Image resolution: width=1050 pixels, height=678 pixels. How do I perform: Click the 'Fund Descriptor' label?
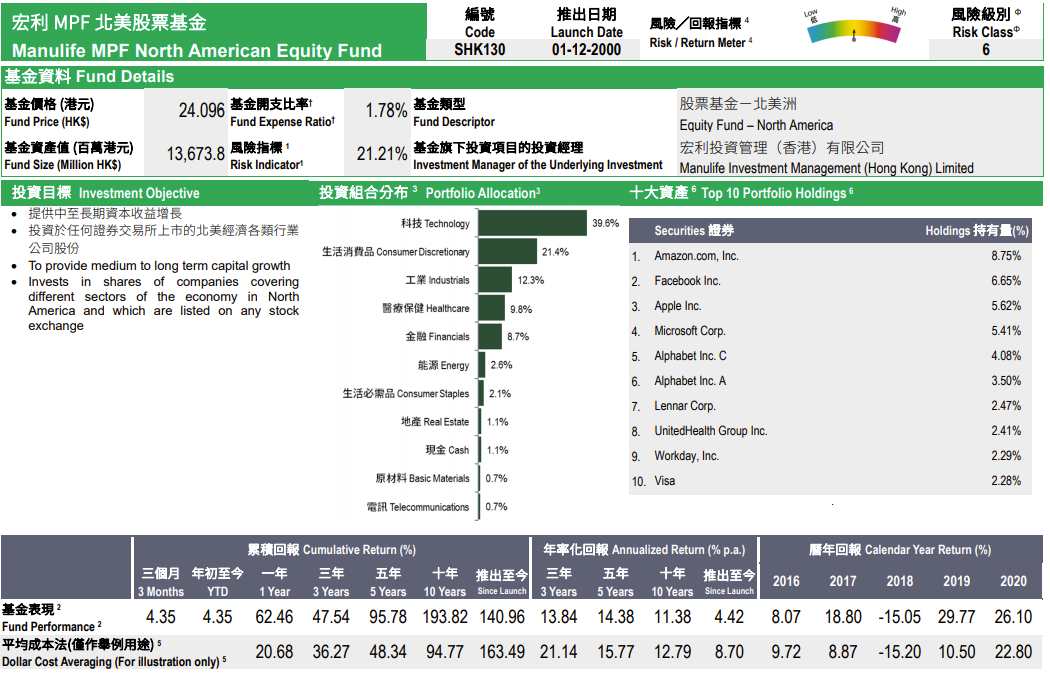(454, 122)
